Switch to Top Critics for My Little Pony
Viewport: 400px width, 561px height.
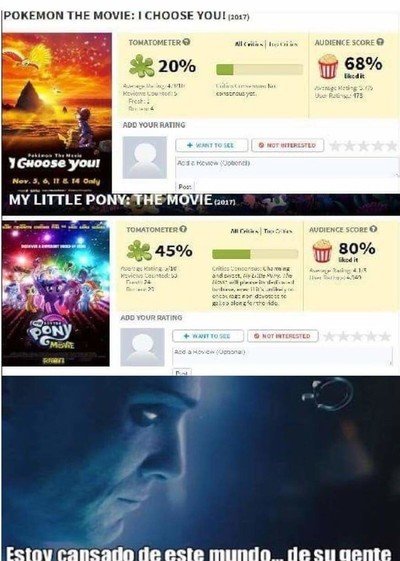click(278, 231)
